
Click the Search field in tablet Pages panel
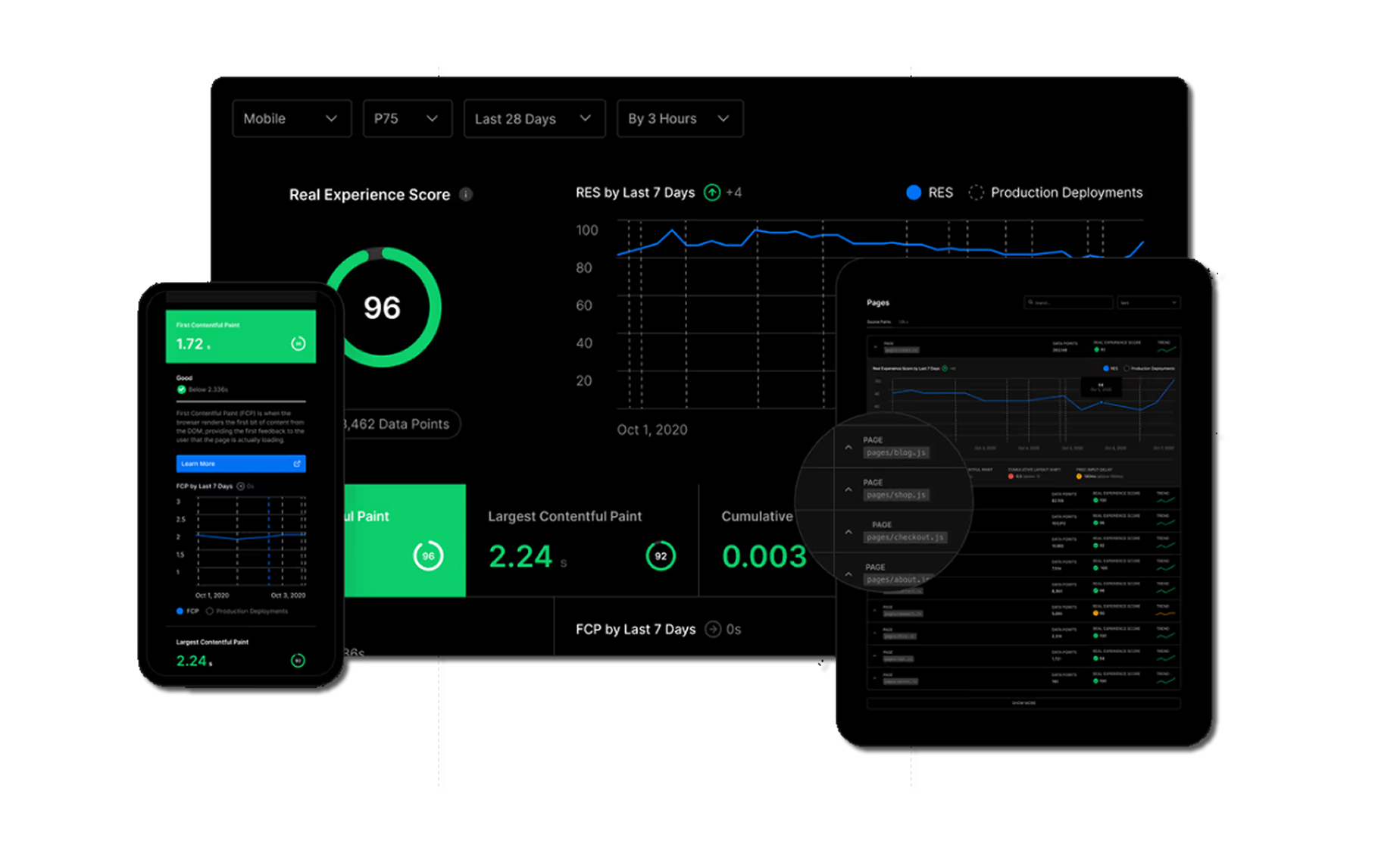click(x=1068, y=302)
